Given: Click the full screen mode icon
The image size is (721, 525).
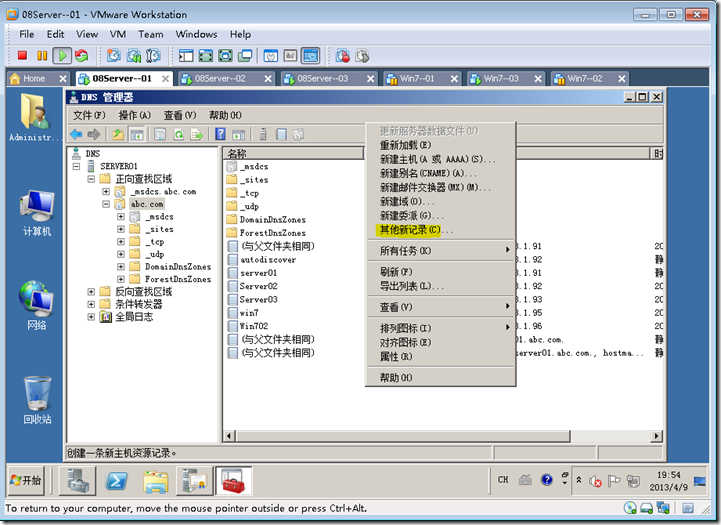Looking at the screenshot, I should (206, 56).
